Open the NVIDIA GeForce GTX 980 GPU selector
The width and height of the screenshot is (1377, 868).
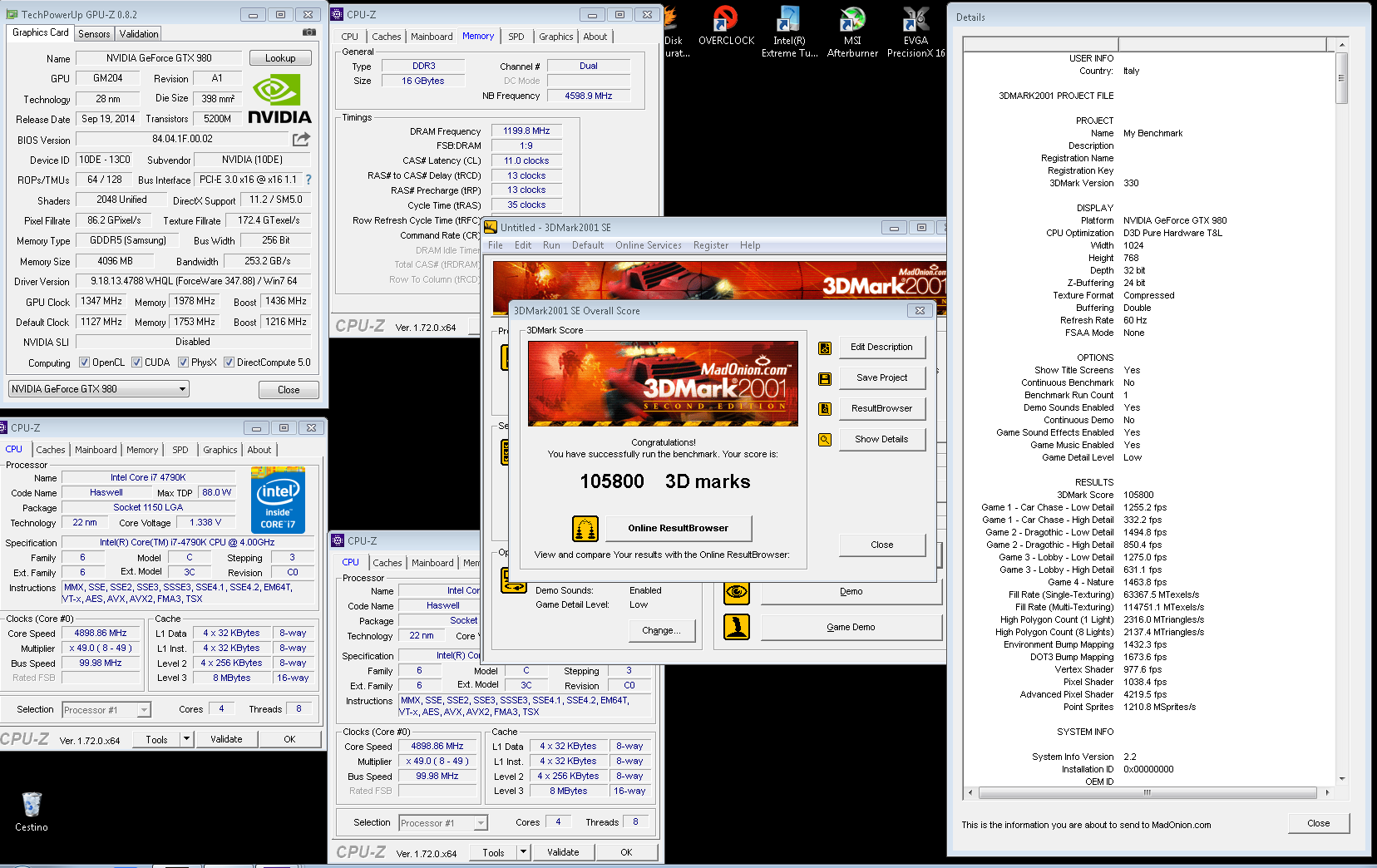(99, 389)
